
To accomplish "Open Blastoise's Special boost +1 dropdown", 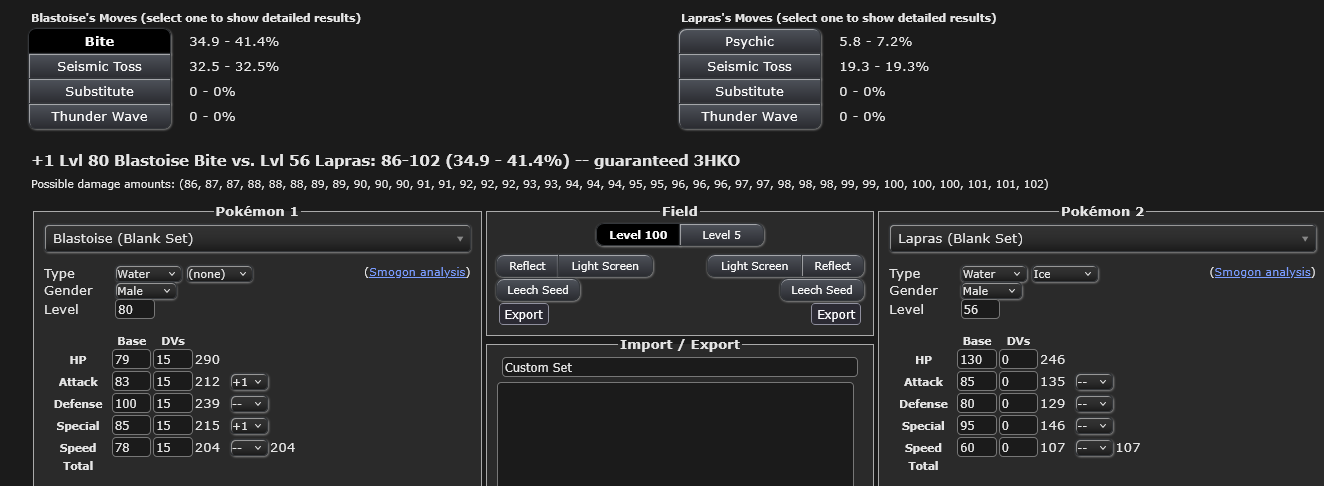I will pyautogui.click(x=249, y=426).
